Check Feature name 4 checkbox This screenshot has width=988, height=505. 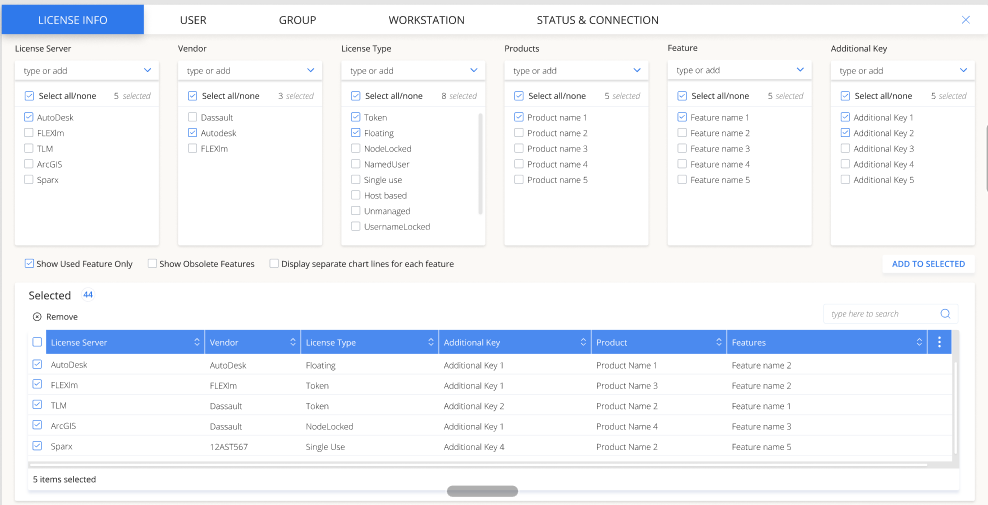pos(682,165)
